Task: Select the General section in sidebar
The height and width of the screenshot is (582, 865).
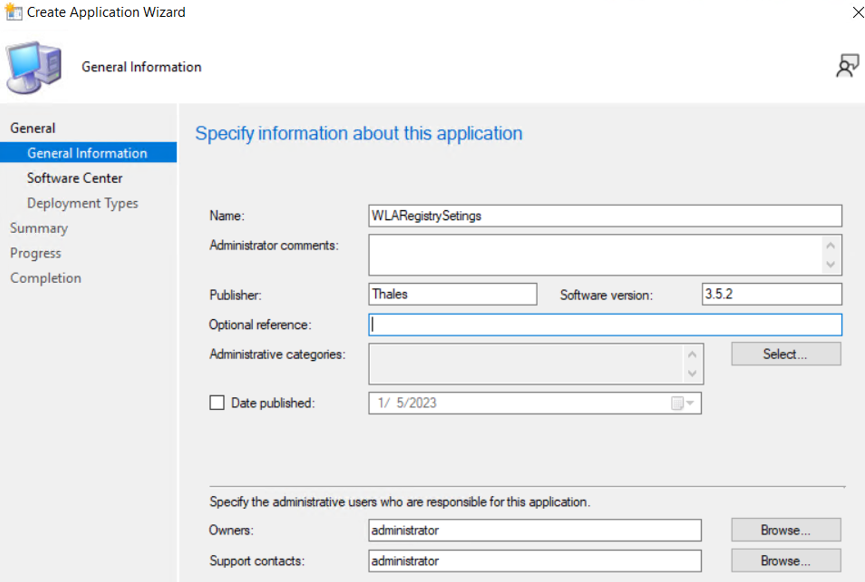Action: point(33,128)
